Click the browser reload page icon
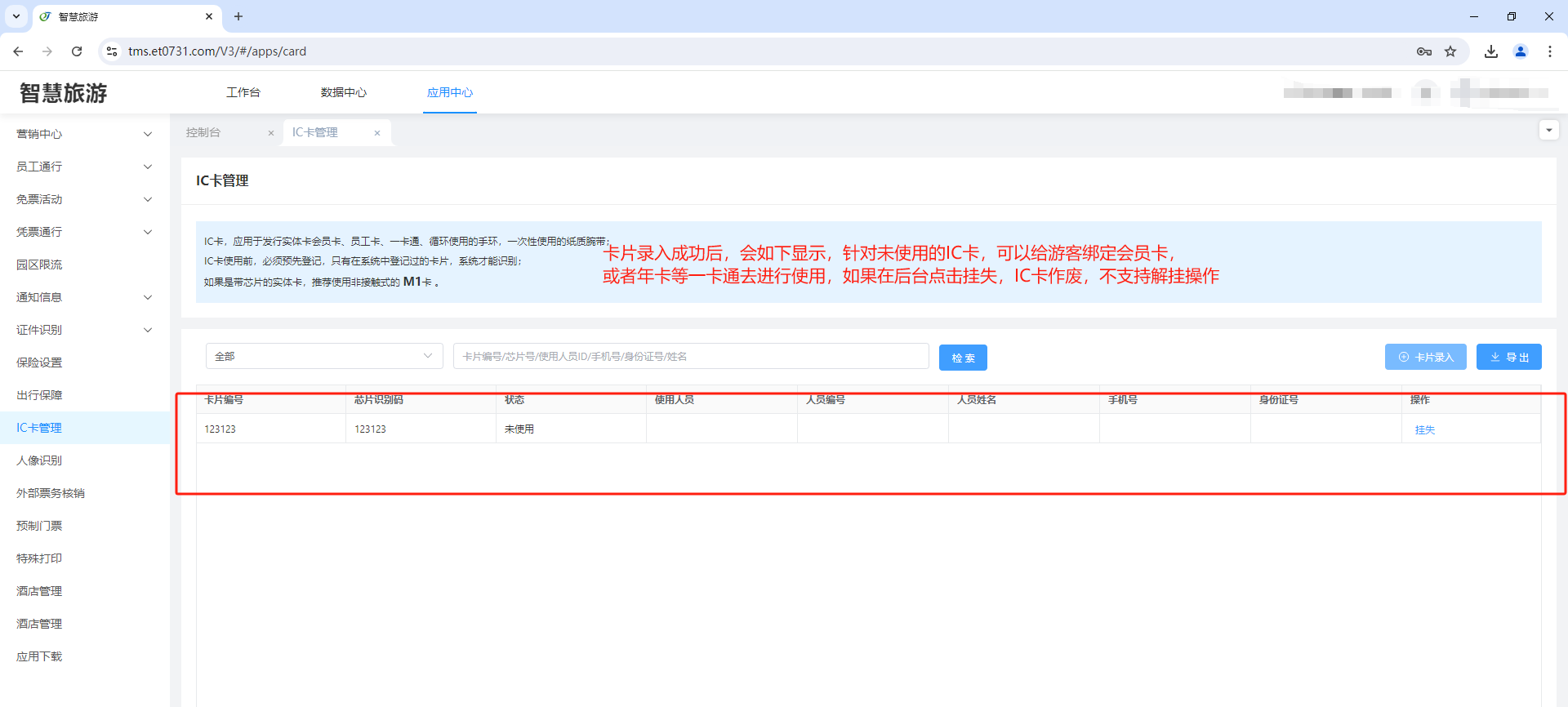The image size is (1568, 707). [77, 51]
